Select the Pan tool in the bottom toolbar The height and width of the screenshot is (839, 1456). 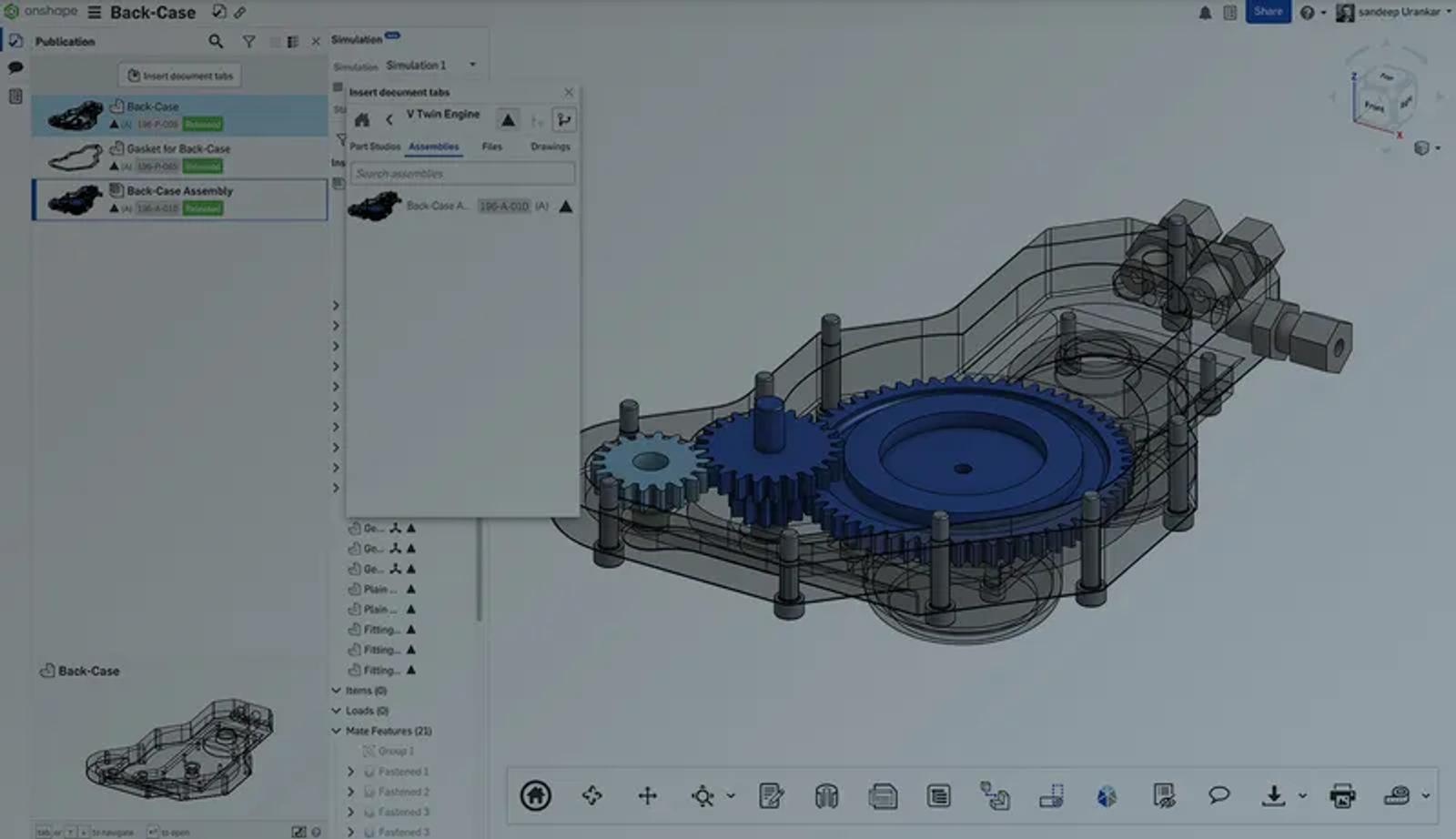pyautogui.click(x=647, y=796)
